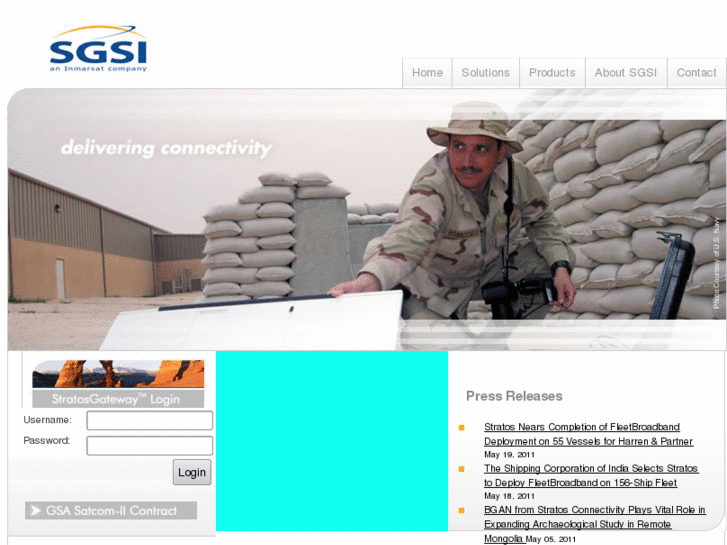Click the orange bullet beside BGAN release
Viewport: 727px width, 545px height.
click(461, 510)
